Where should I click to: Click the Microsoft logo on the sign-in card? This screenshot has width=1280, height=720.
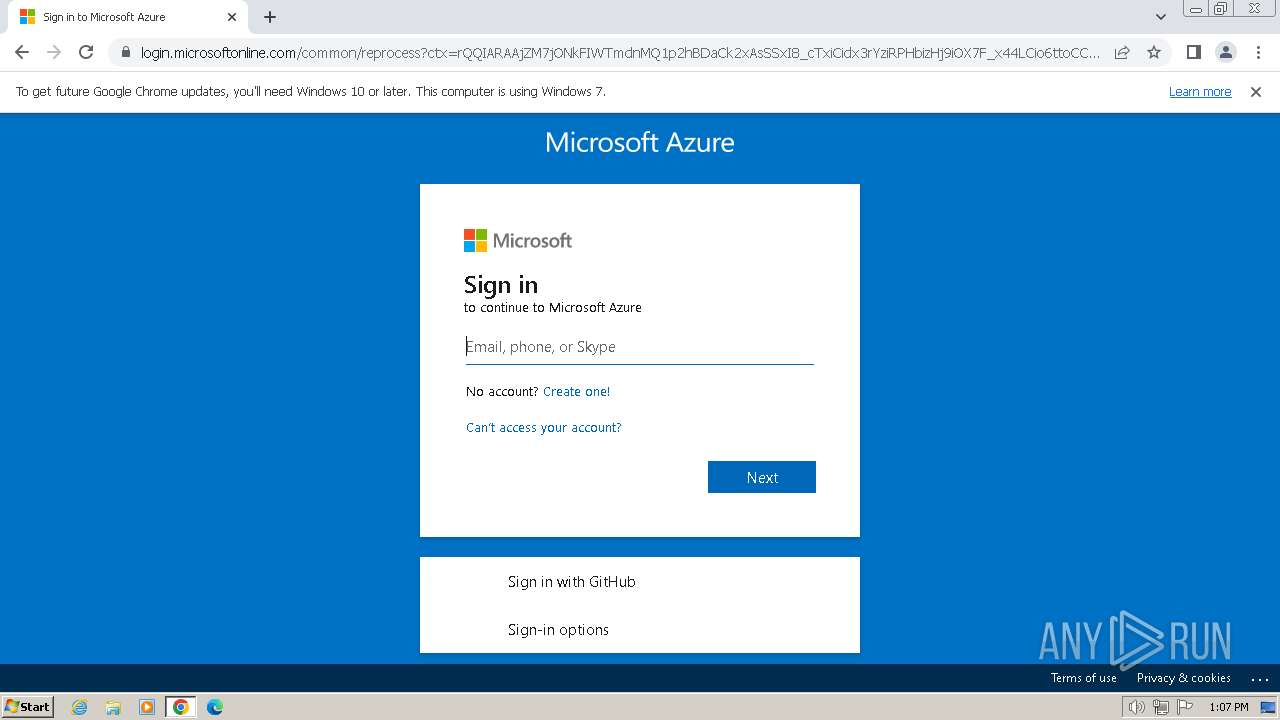point(518,241)
